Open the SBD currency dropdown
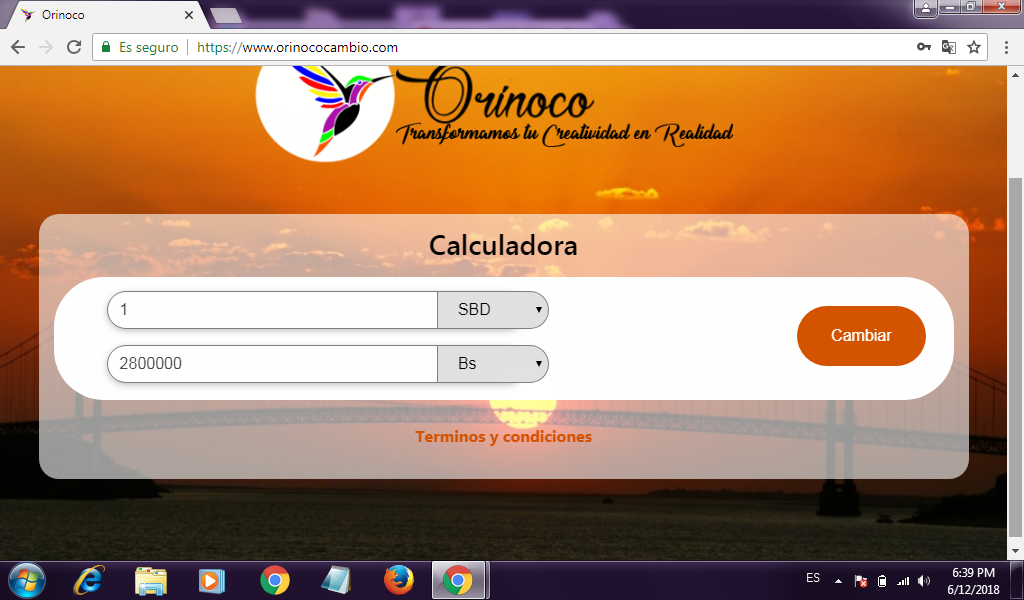The image size is (1024, 600). [493, 309]
